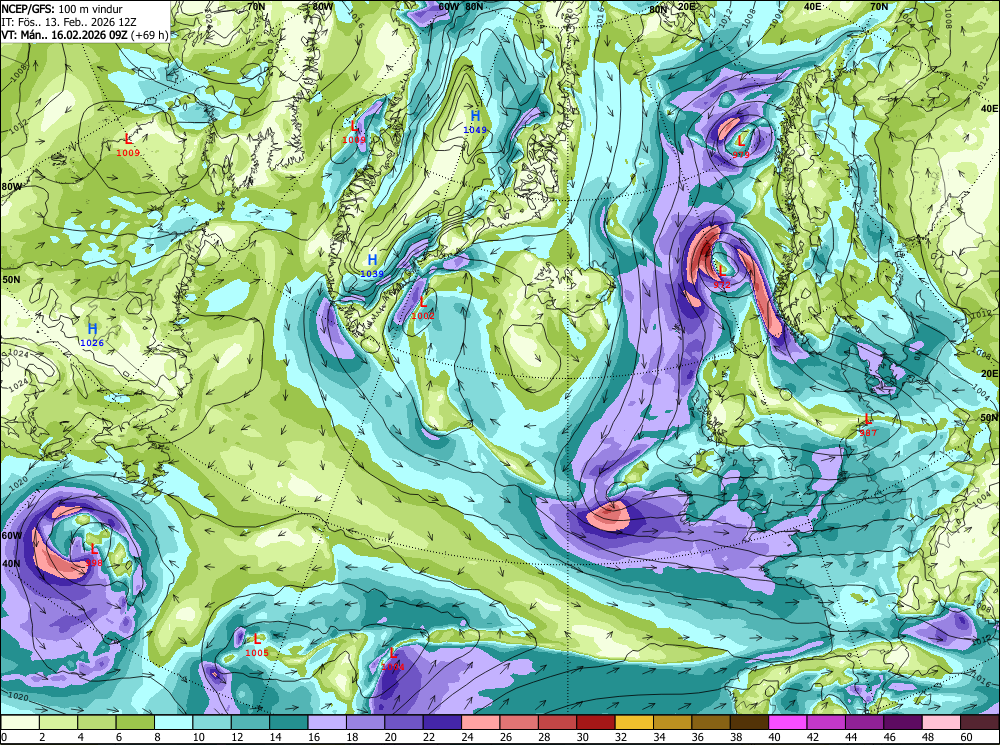Click the 30–32 dark red legend swatch

coord(596,722)
